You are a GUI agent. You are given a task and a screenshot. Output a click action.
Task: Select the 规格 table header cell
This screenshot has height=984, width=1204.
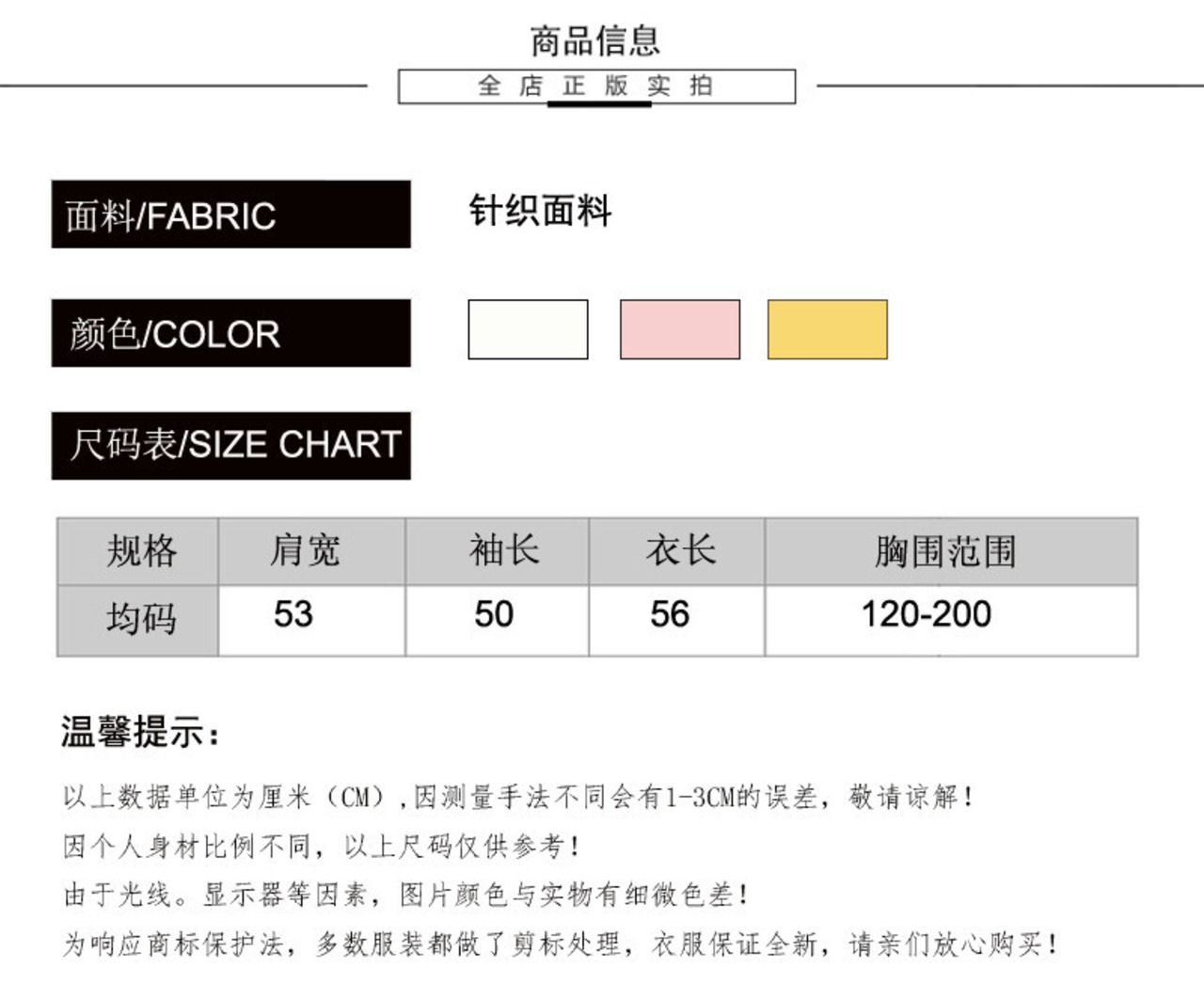pyautogui.click(x=139, y=551)
